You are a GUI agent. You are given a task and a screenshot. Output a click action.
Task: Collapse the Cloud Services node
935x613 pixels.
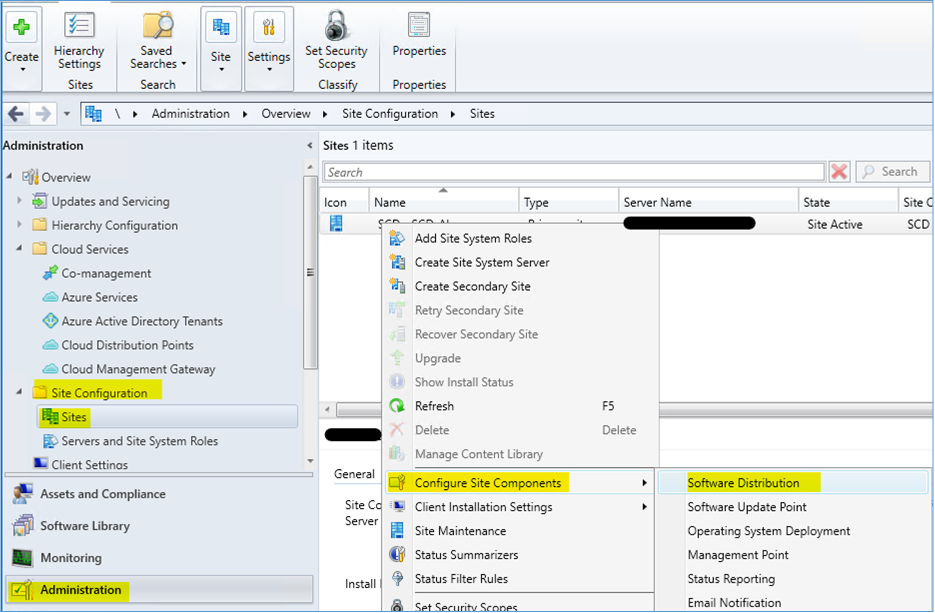click(20, 248)
